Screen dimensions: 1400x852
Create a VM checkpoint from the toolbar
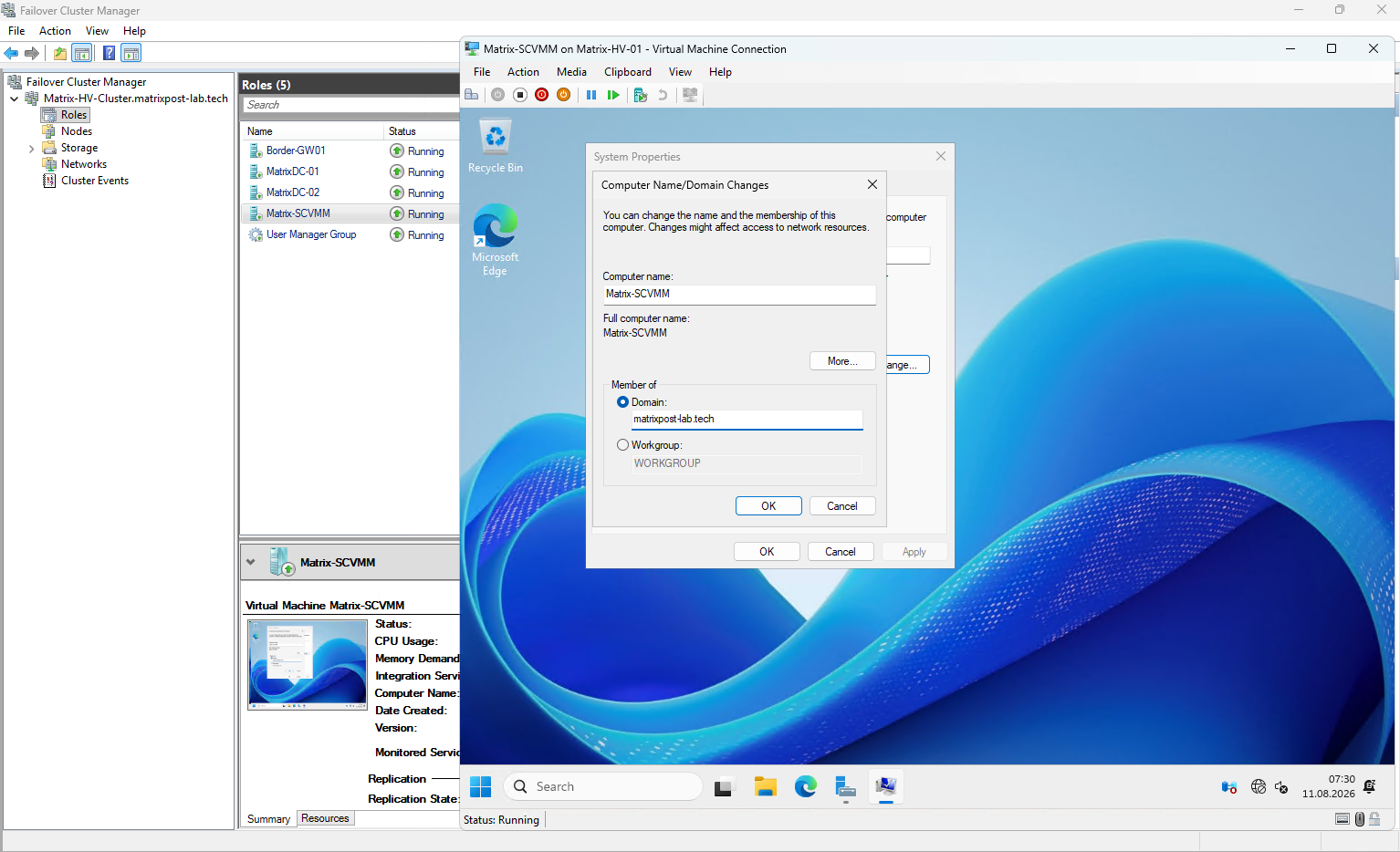pos(641,95)
